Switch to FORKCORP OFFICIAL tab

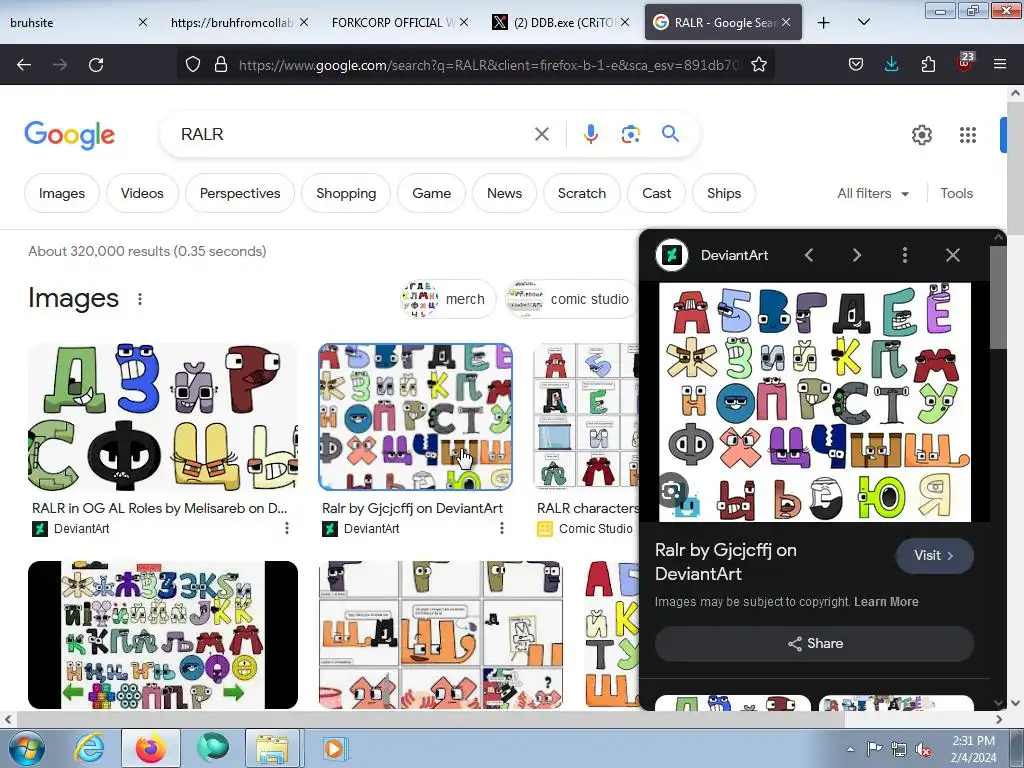pos(399,22)
